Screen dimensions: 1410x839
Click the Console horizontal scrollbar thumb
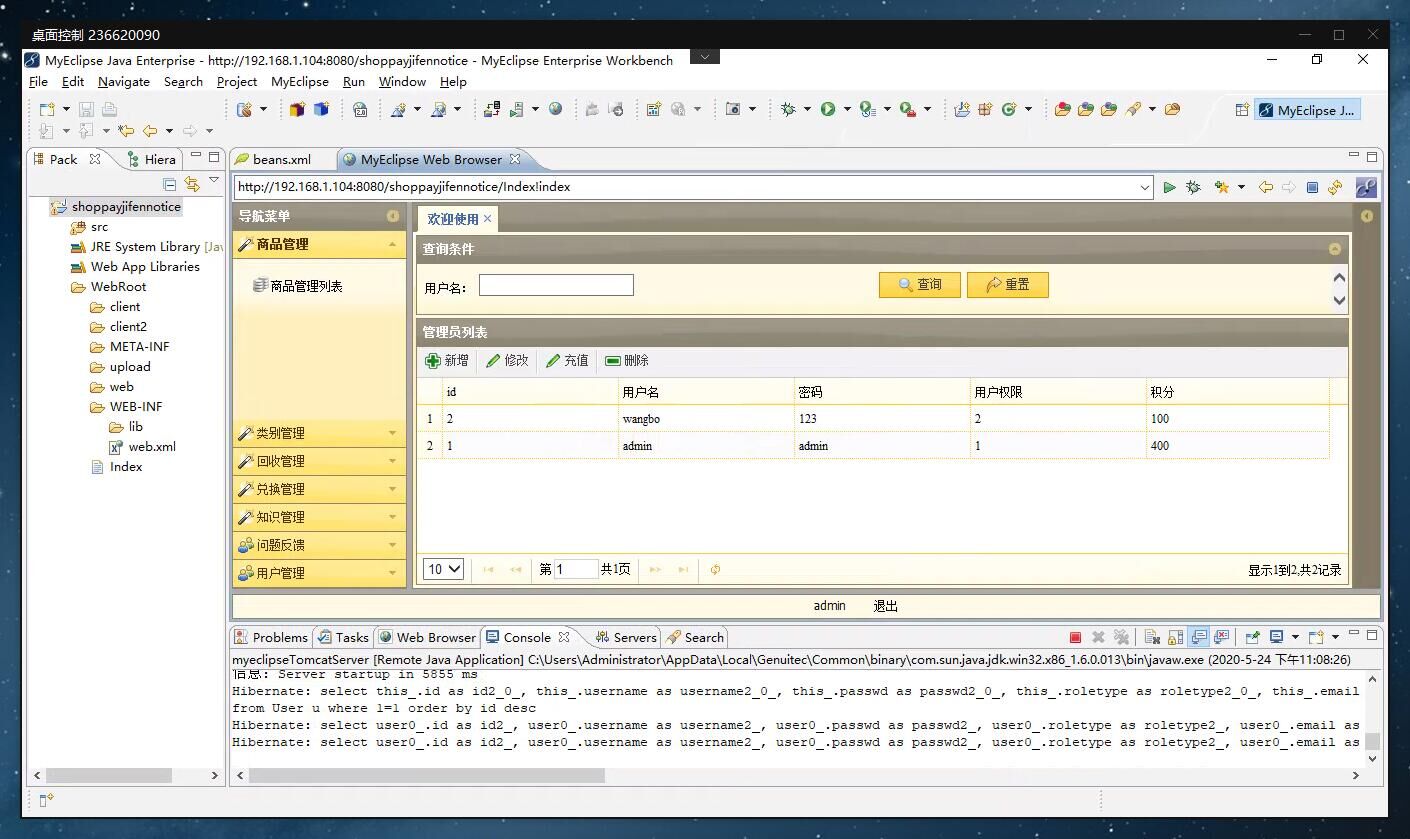(x=426, y=775)
